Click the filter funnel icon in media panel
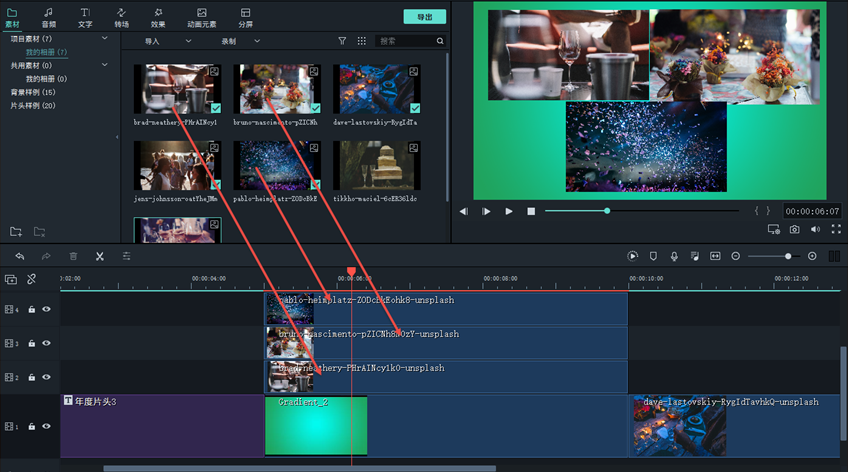This screenshot has width=848, height=472. tap(342, 41)
